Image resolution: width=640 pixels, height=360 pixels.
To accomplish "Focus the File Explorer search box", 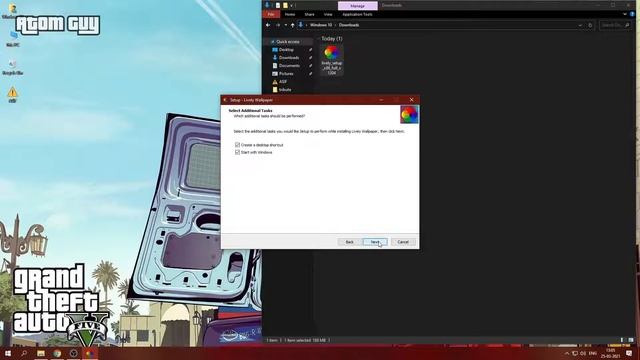I will (616, 25).
